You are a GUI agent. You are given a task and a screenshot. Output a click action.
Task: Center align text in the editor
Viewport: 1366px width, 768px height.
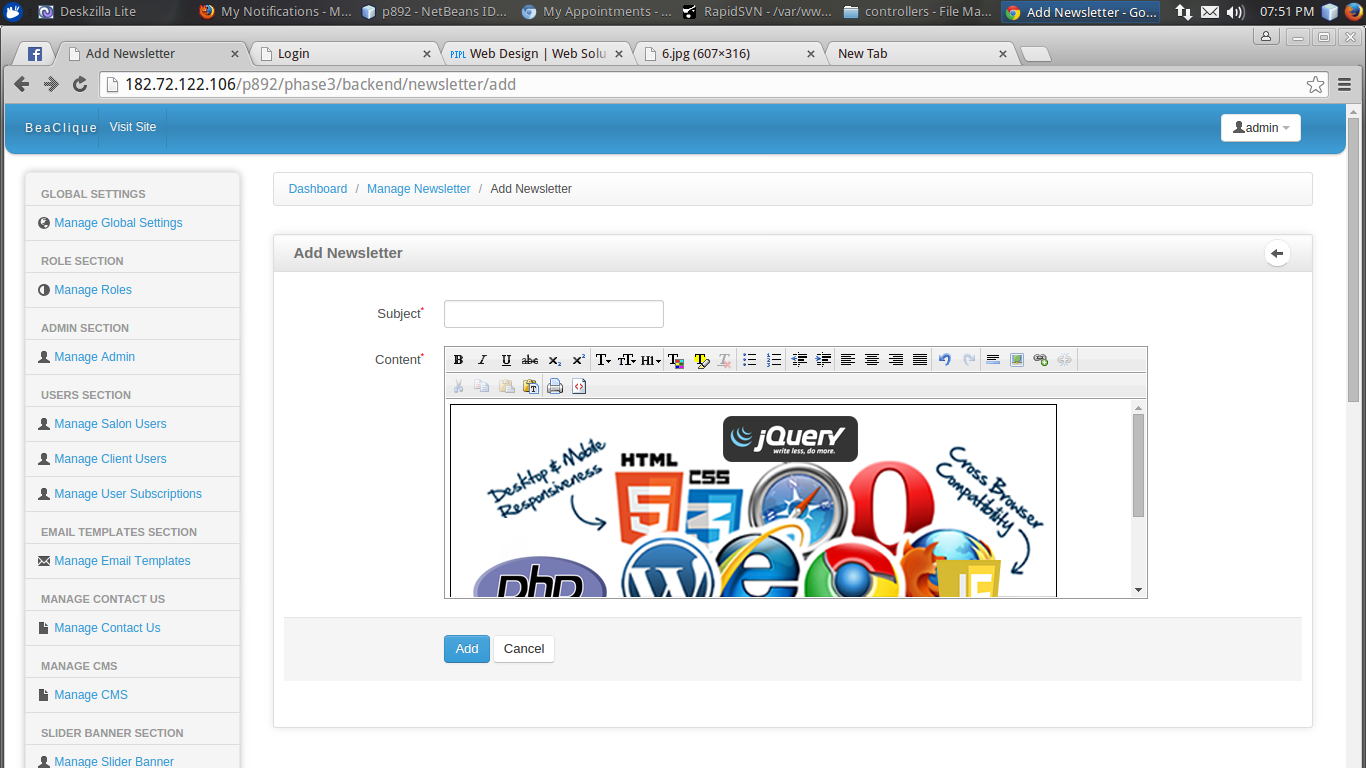tap(872, 360)
